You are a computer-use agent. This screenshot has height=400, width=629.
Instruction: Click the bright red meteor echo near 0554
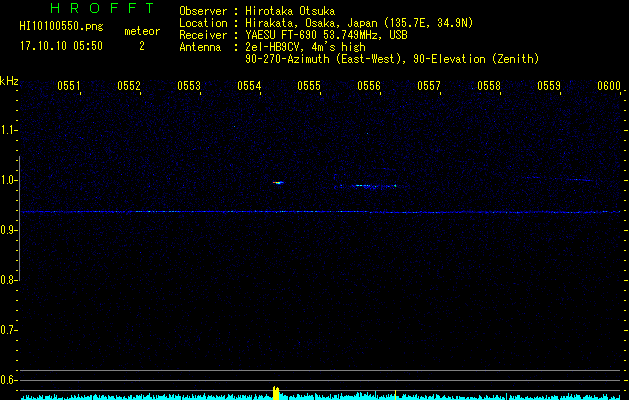click(278, 183)
